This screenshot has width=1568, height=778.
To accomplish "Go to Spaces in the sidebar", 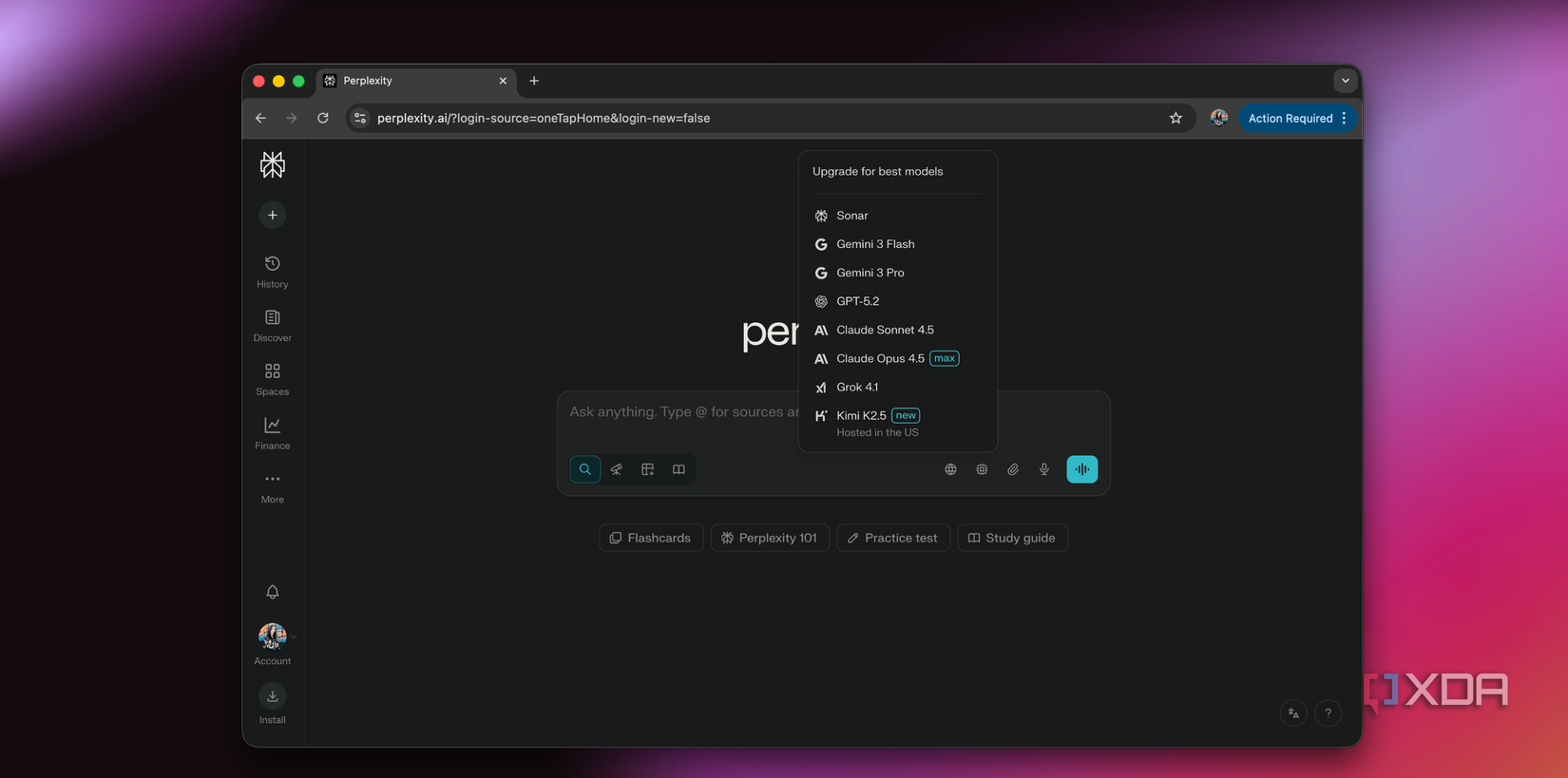I will [273, 379].
